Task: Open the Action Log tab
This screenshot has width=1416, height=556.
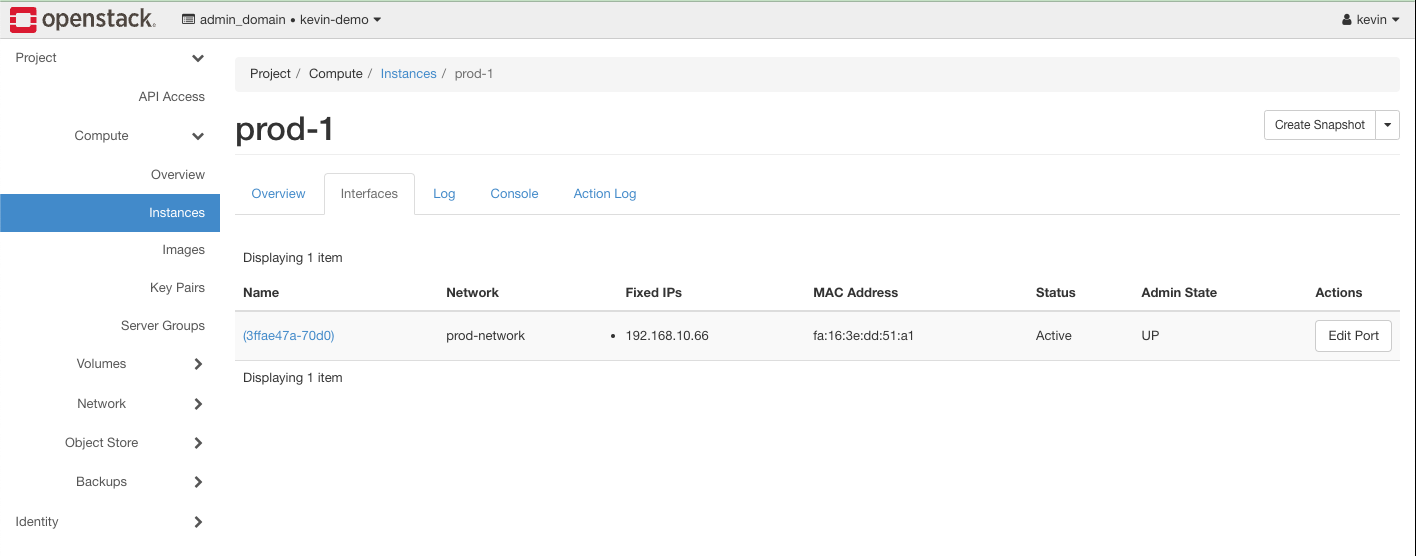Action: [604, 194]
